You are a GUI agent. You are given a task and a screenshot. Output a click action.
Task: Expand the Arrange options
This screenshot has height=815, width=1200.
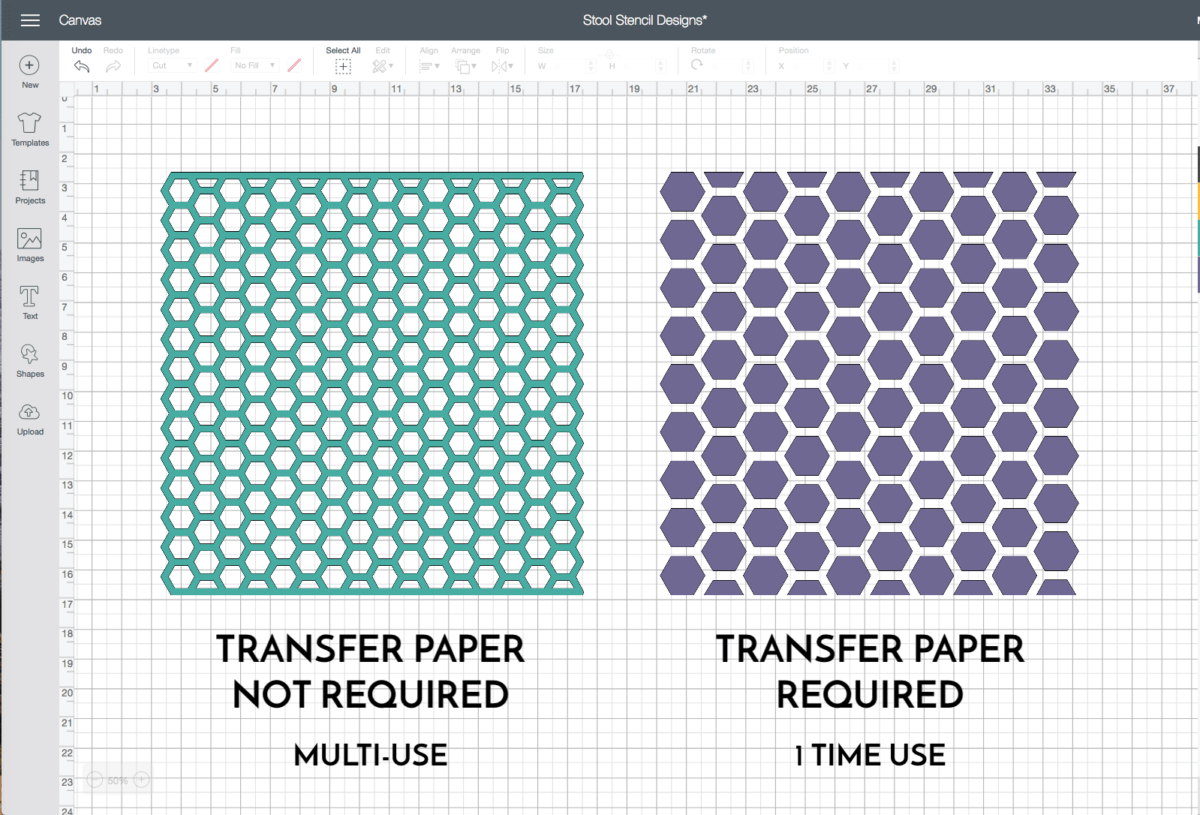click(x=465, y=64)
